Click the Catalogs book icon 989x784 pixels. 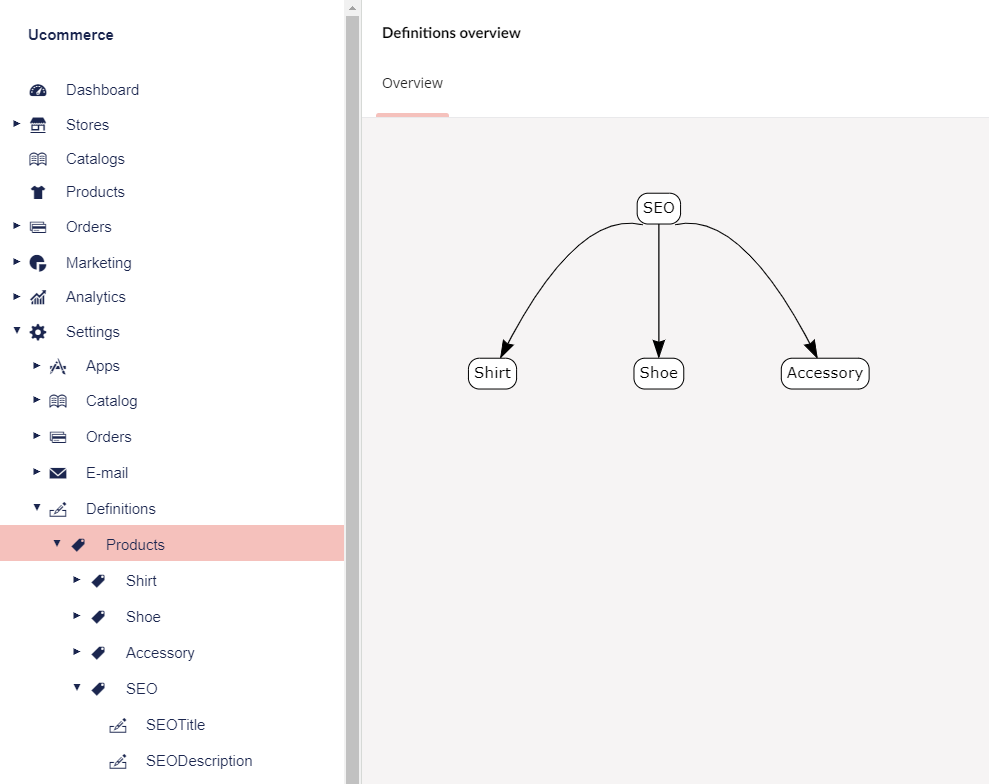(38, 159)
